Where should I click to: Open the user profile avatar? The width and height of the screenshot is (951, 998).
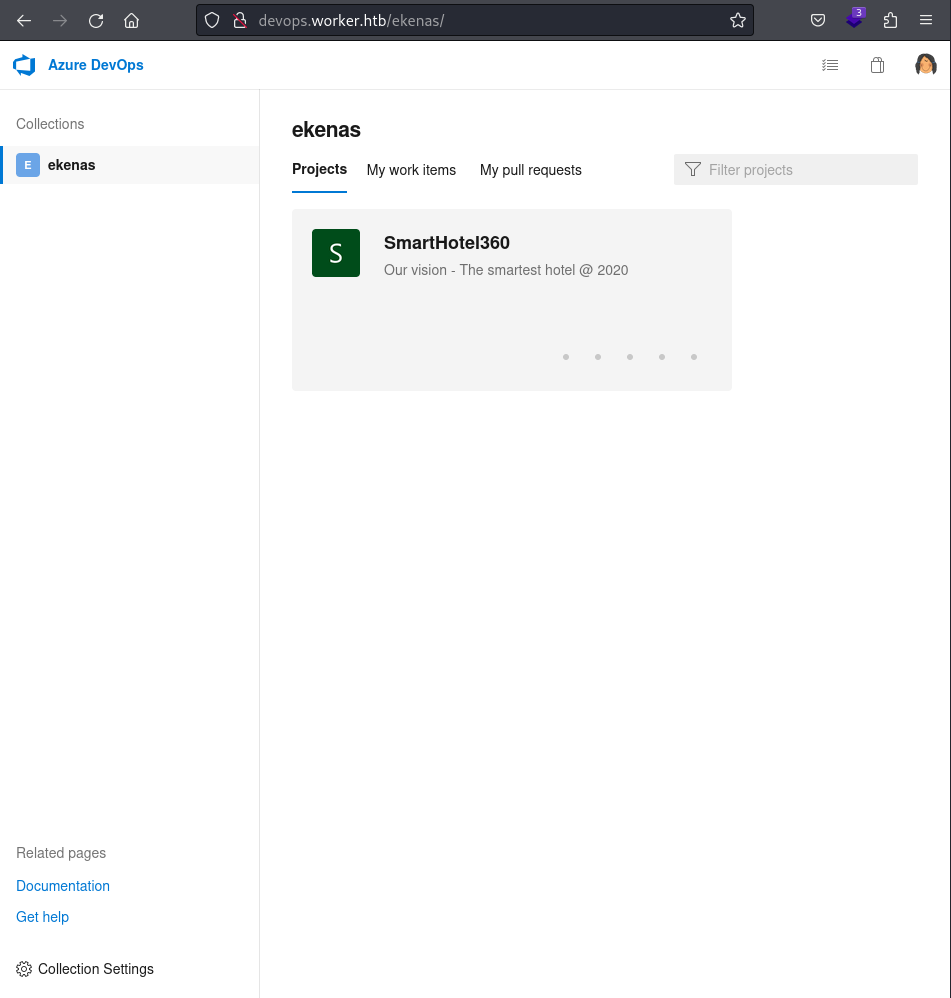click(x=926, y=65)
